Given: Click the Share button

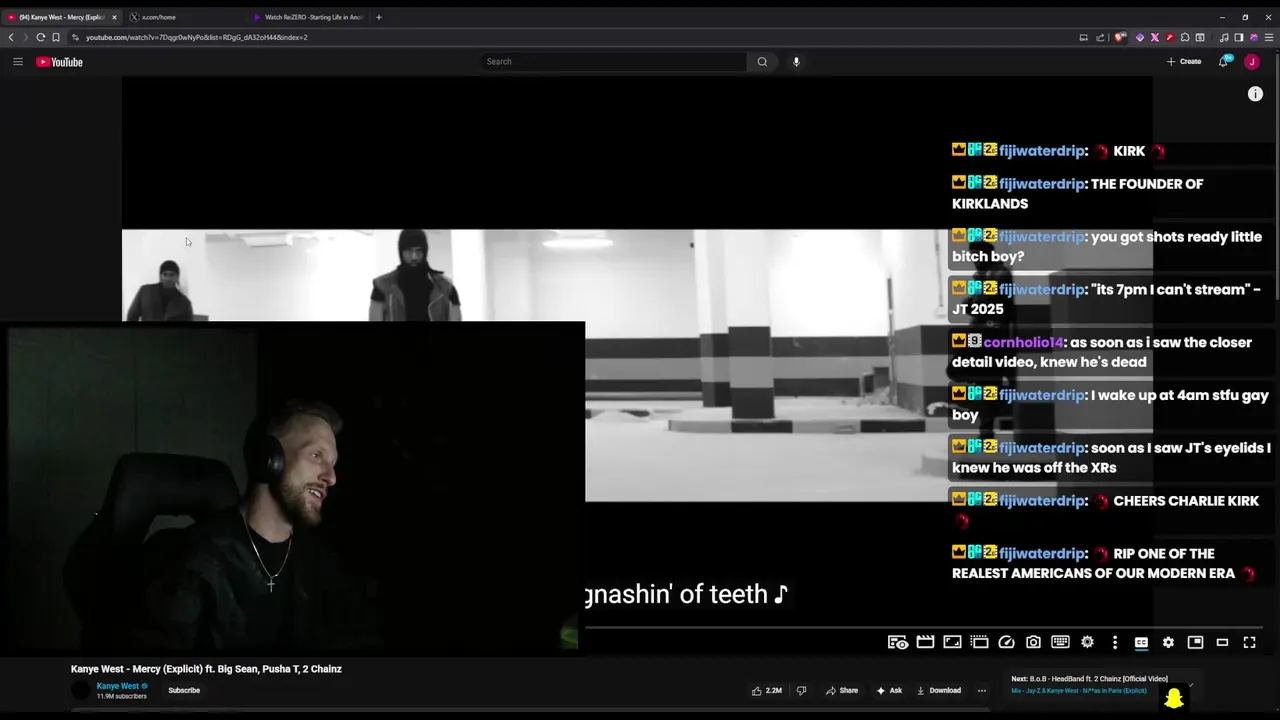Looking at the screenshot, I should click(842, 690).
